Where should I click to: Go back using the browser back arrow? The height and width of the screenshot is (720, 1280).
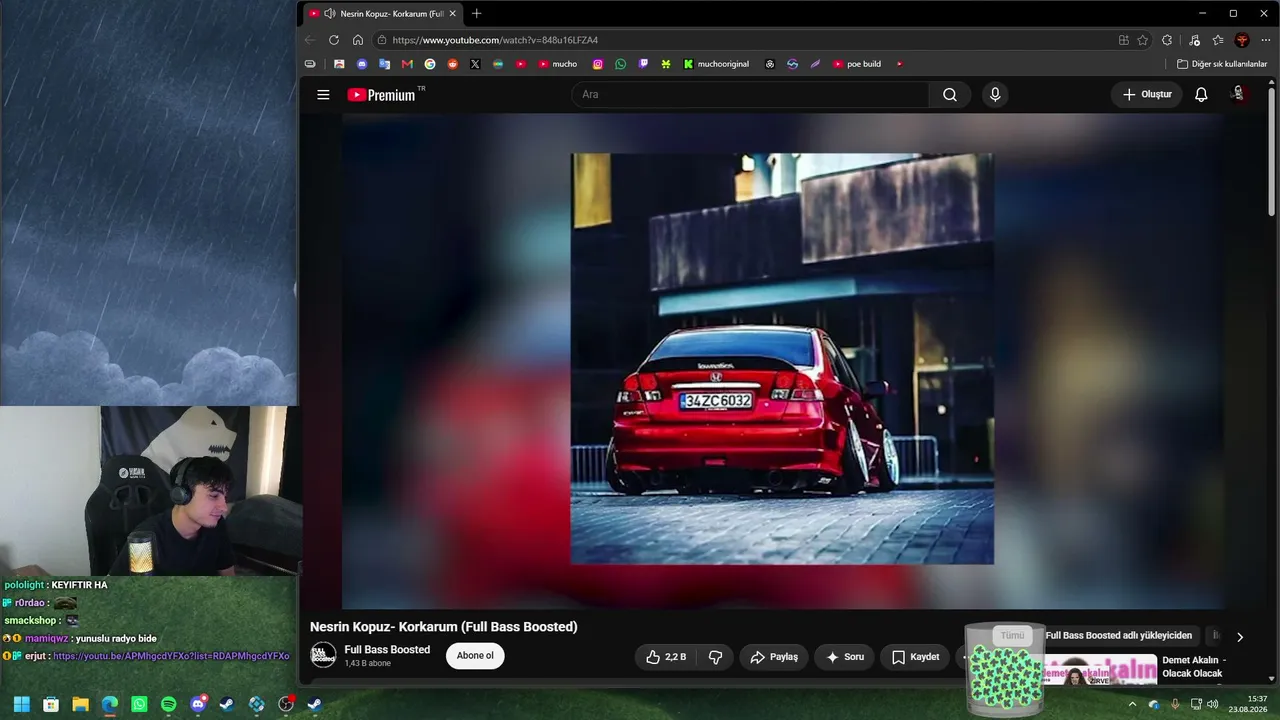coord(309,40)
